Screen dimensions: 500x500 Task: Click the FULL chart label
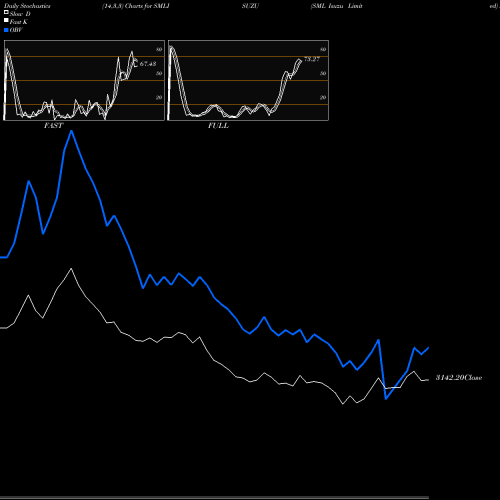(x=218, y=126)
